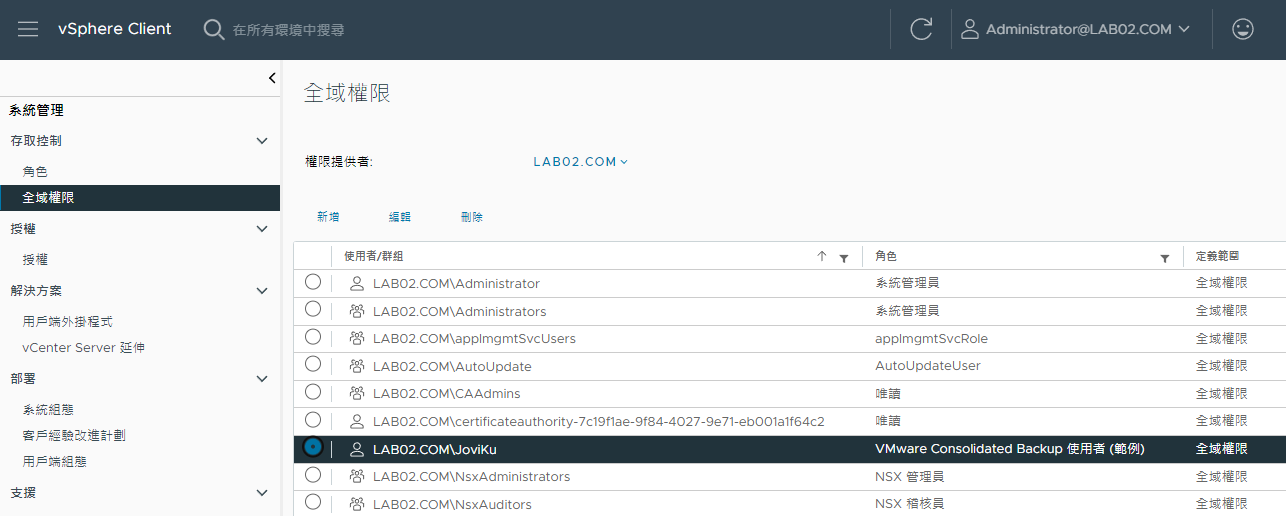Open vCenter Server 延伸 in the sidebar
The width and height of the screenshot is (1286, 516).
coord(83,348)
